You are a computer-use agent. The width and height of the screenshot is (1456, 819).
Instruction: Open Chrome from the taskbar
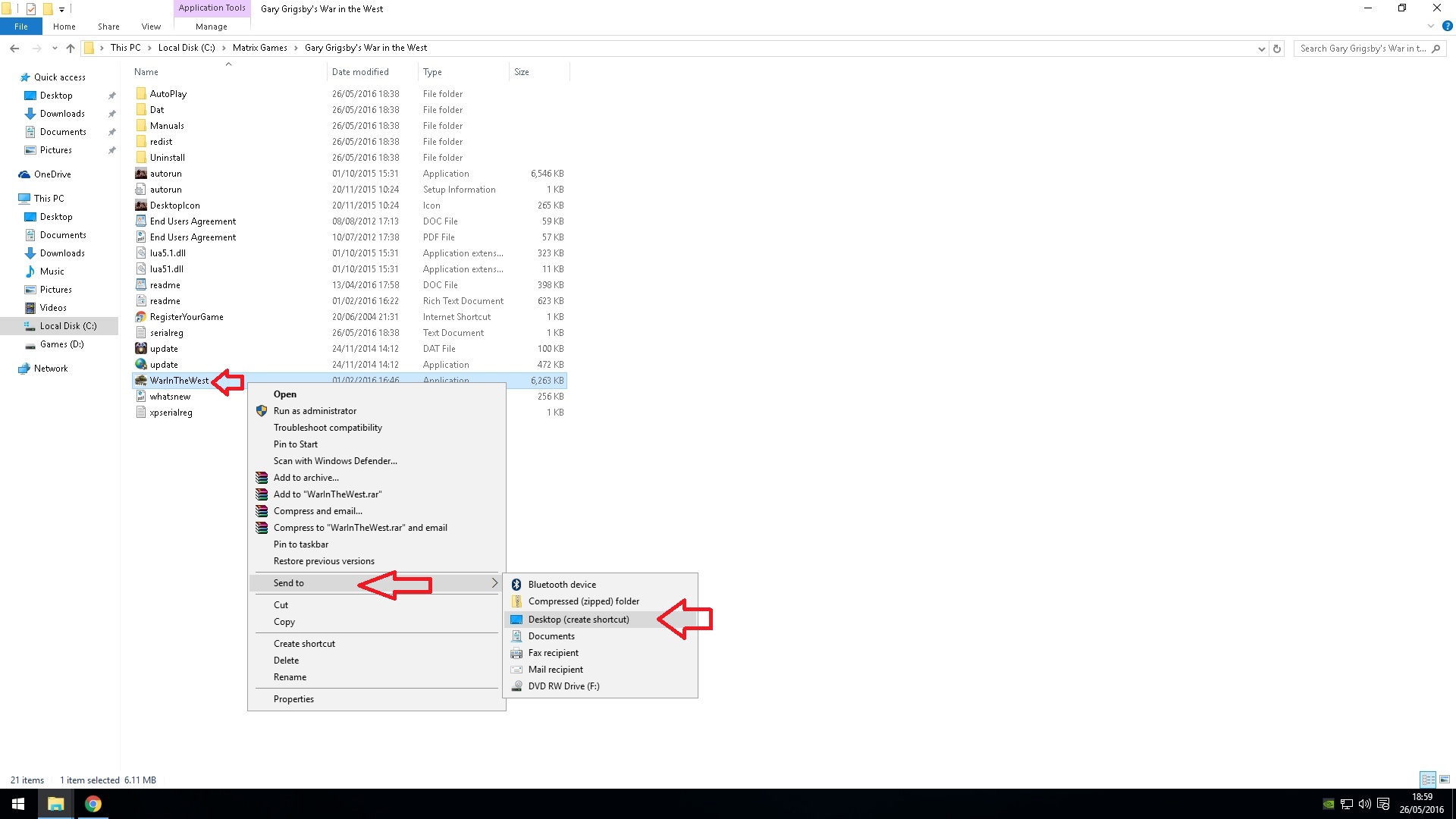click(x=93, y=804)
